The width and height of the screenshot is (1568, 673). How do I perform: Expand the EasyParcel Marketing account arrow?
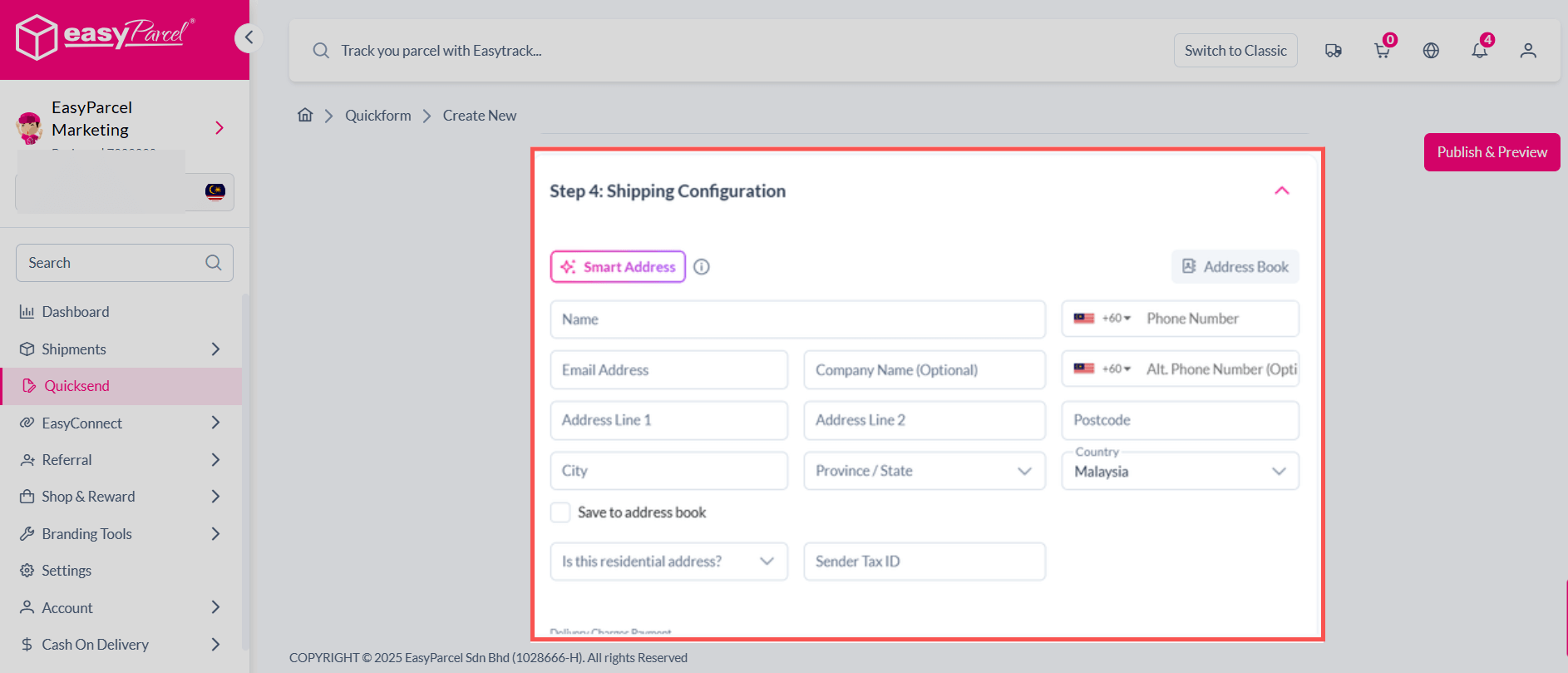coord(219,127)
